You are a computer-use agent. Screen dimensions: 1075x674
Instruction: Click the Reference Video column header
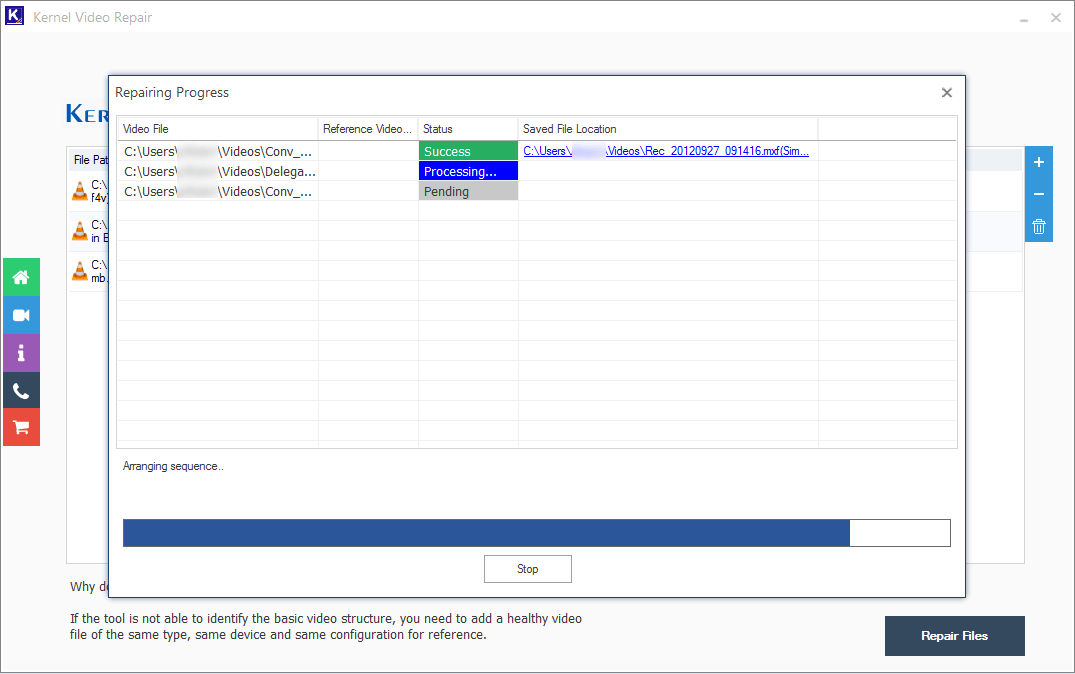[x=368, y=129]
